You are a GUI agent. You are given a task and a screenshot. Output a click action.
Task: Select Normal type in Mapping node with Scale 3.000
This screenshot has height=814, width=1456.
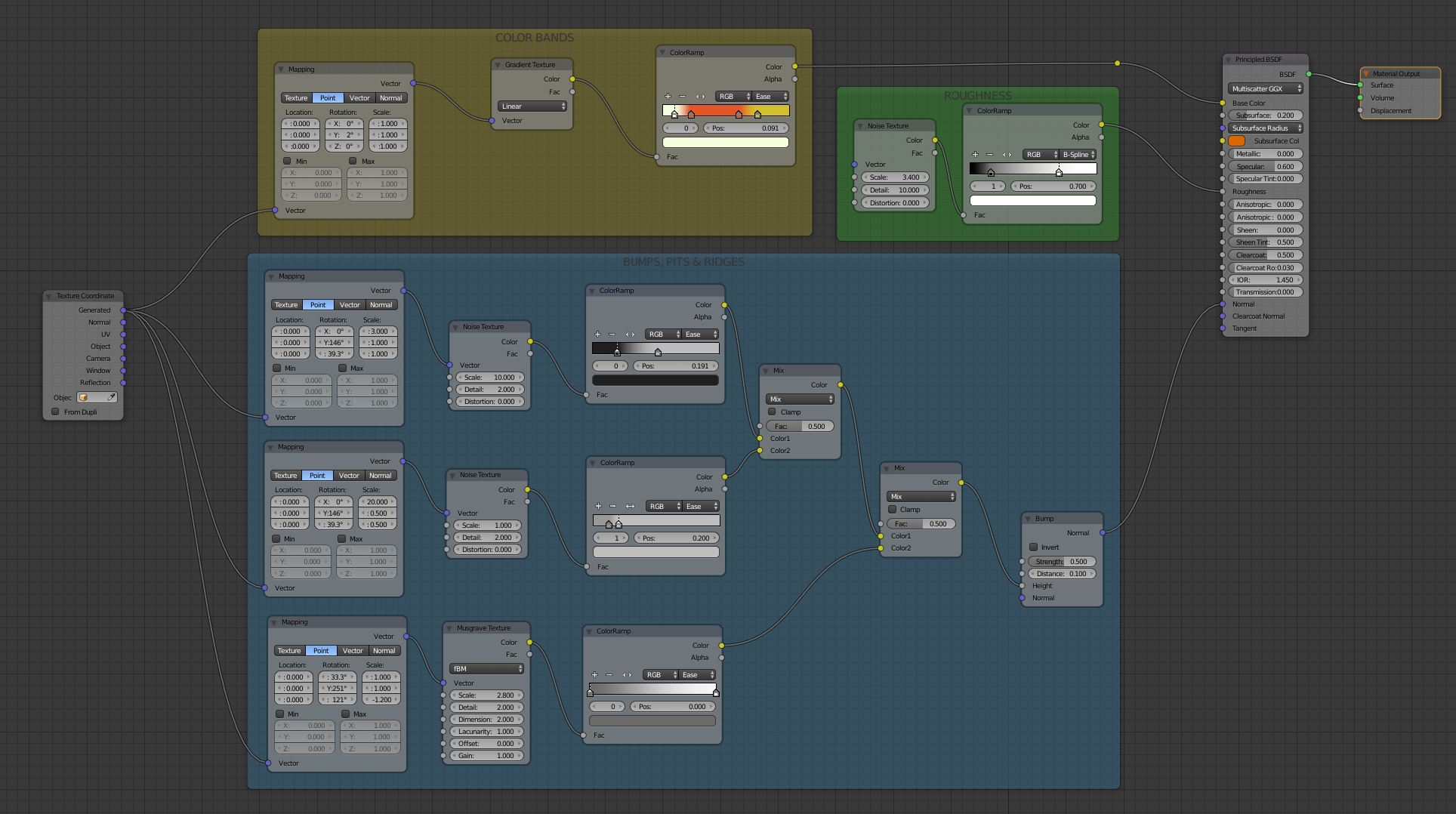(x=381, y=305)
